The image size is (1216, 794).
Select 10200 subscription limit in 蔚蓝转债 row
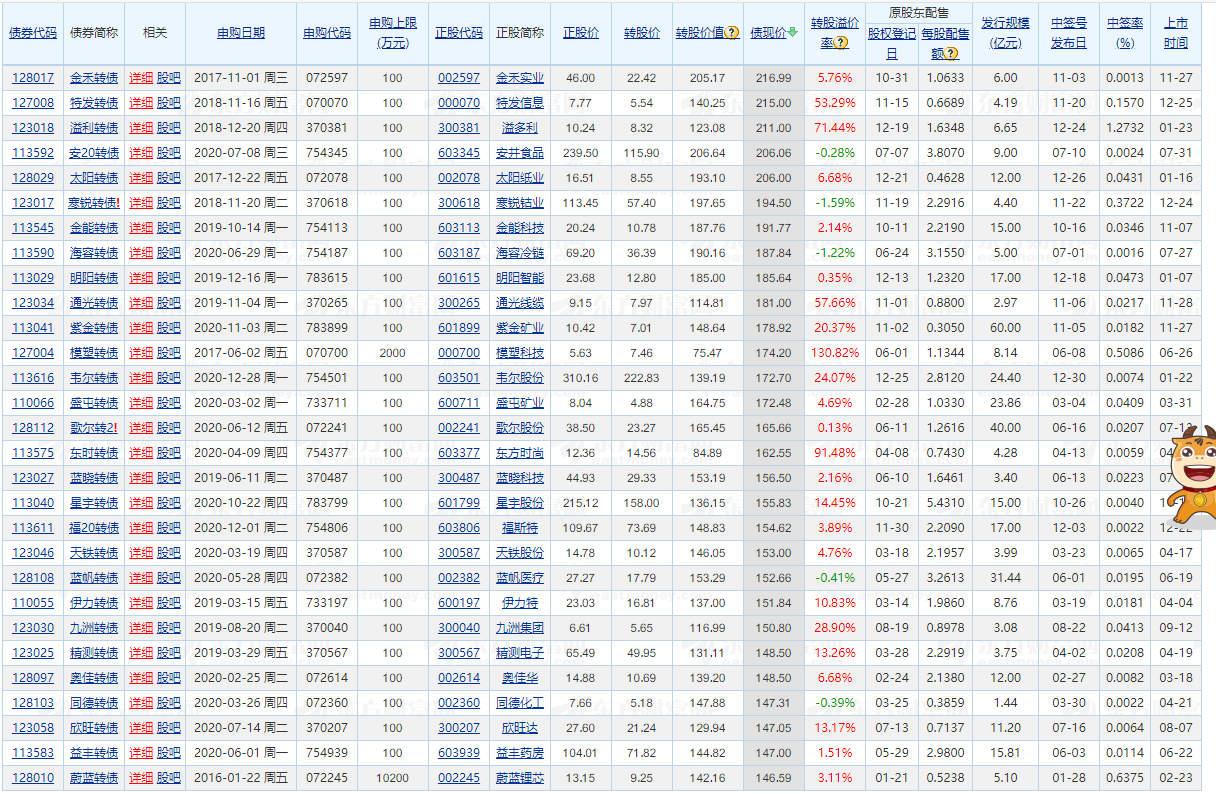pyautogui.click(x=393, y=778)
